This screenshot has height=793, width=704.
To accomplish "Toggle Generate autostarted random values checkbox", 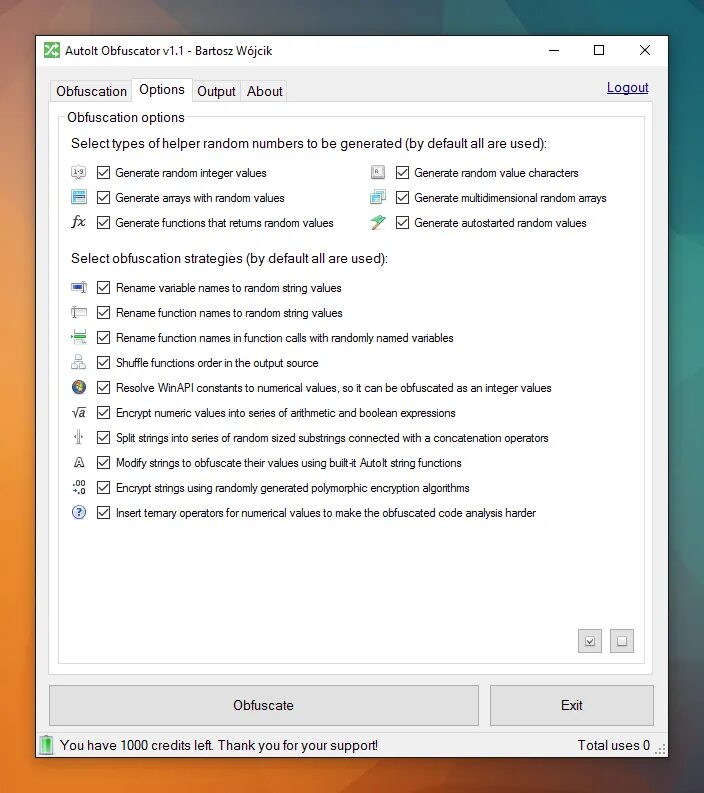I will coord(402,223).
